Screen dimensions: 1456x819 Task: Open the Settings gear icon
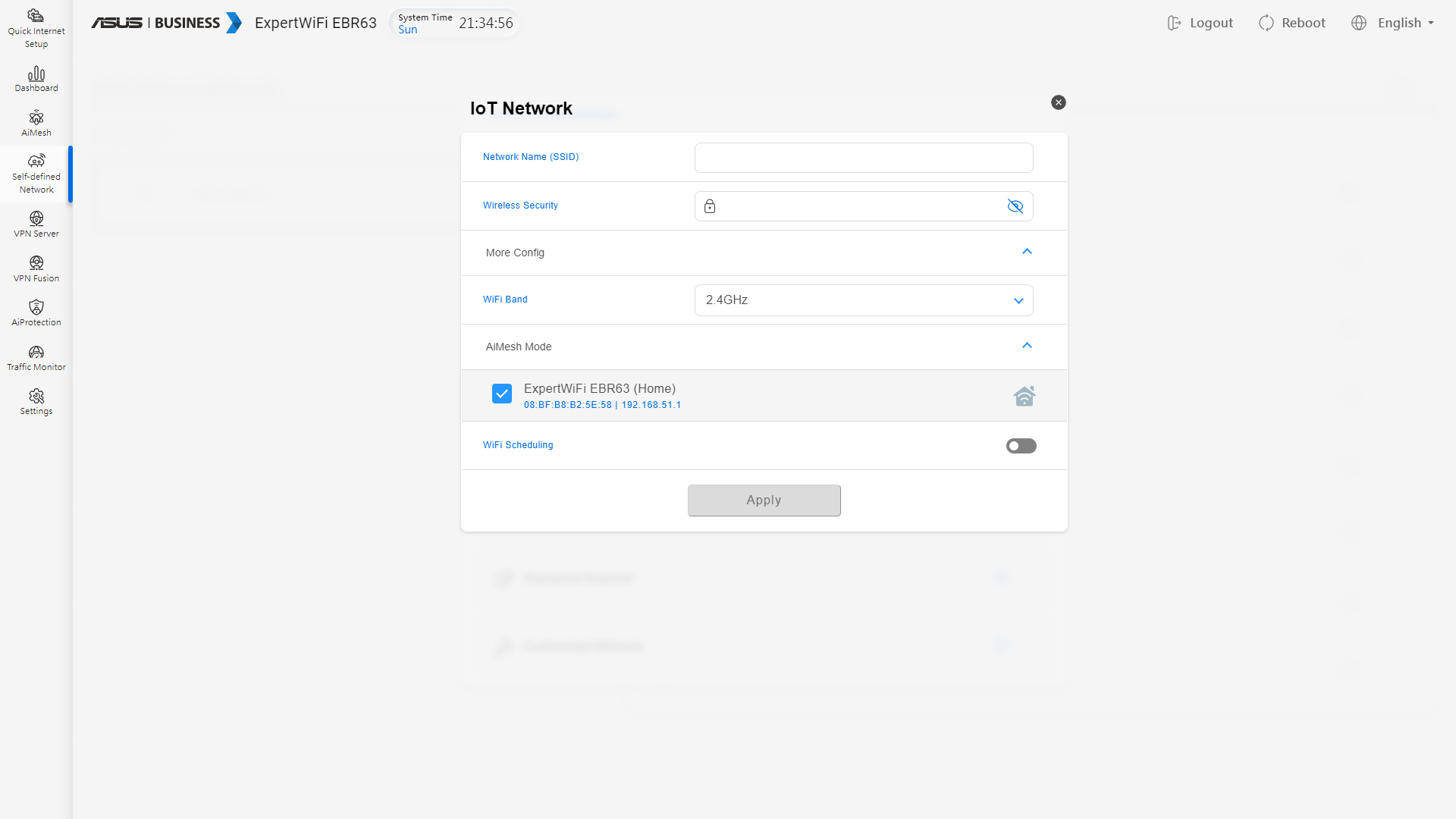pos(36,397)
